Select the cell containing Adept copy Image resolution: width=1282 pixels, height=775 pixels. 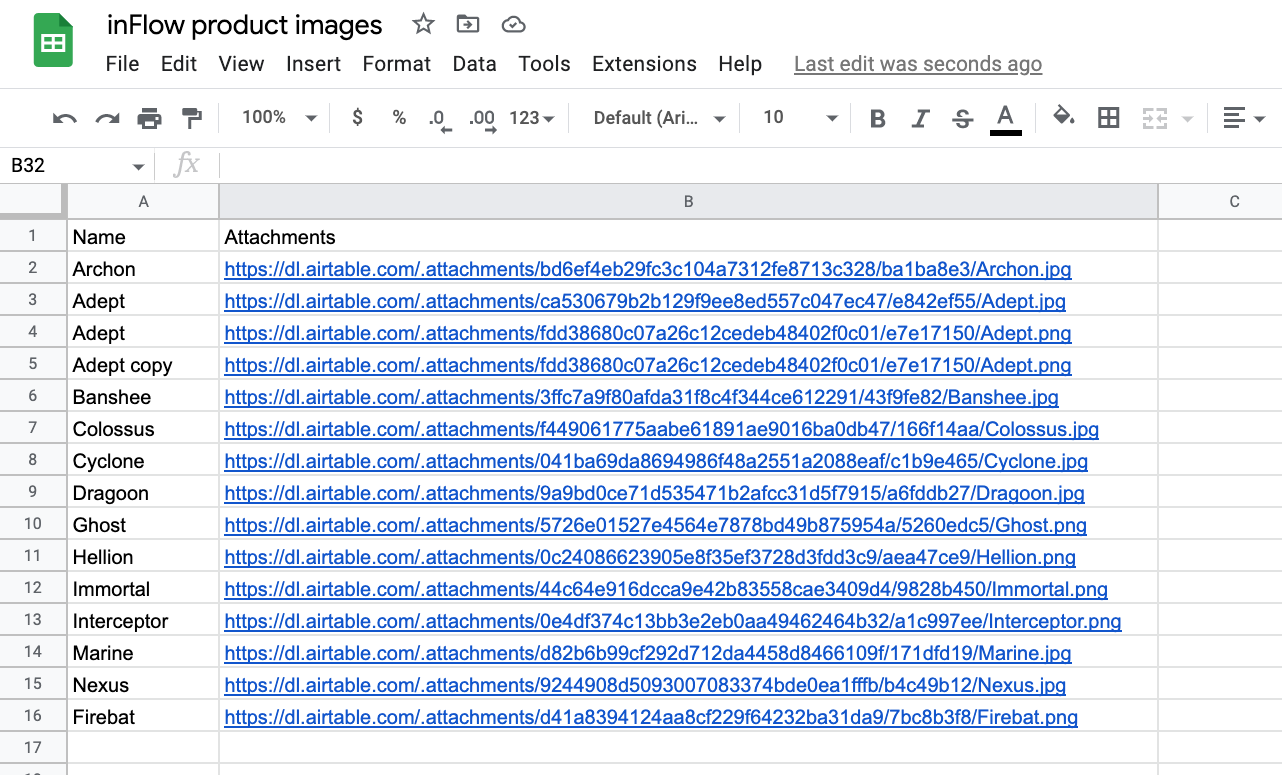[143, 365]
